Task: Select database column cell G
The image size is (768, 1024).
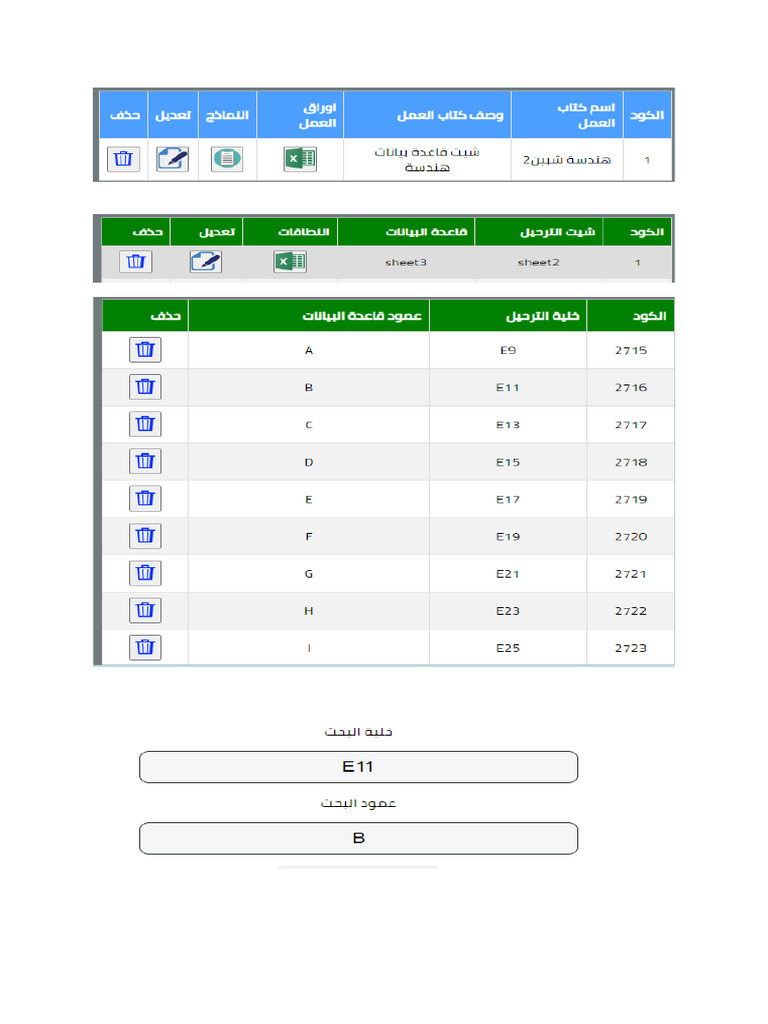Action: coord(309,574)
